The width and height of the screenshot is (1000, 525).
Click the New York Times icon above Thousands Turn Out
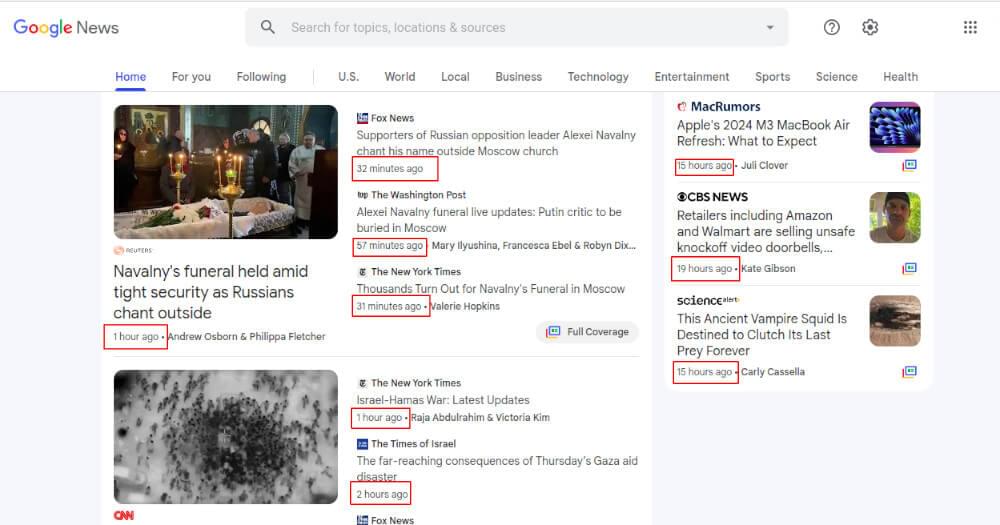click(x=362, y=271)
